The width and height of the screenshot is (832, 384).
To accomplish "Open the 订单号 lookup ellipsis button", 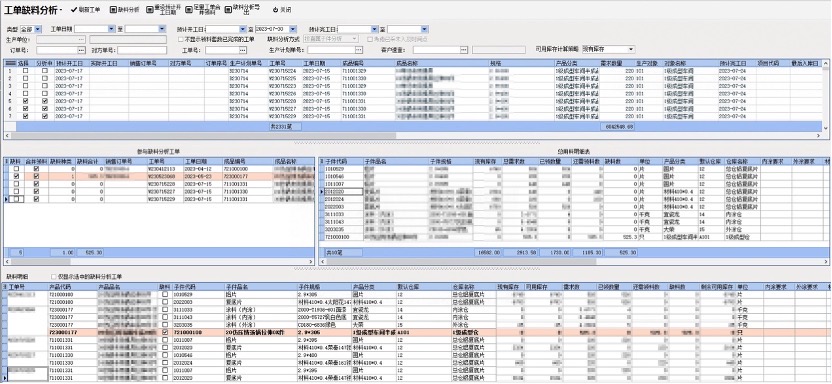I will point(81,50).
